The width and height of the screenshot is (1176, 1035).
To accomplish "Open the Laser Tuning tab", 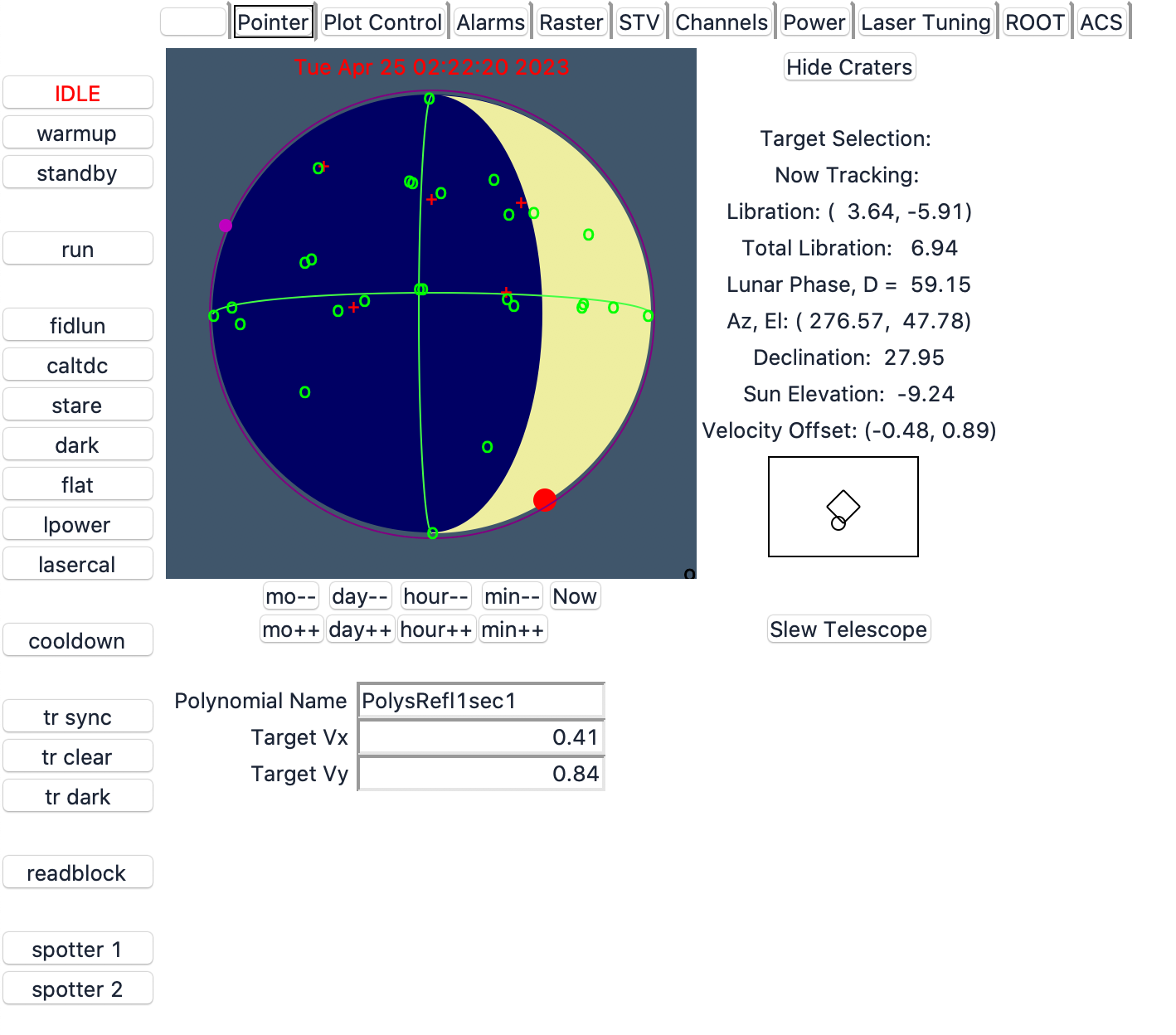I will click(926, 22).
